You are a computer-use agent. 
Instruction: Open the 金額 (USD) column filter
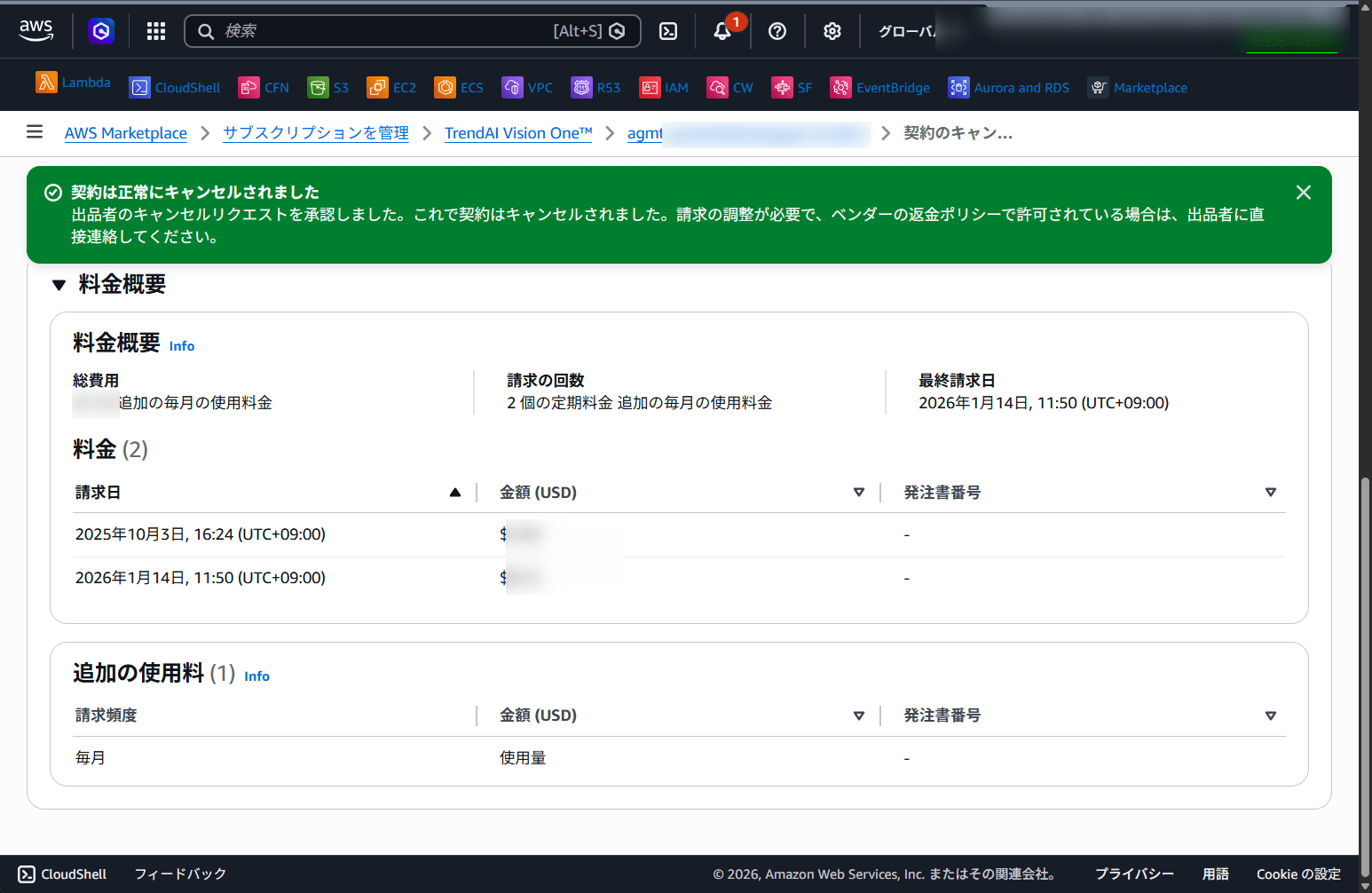pos(858,492)
